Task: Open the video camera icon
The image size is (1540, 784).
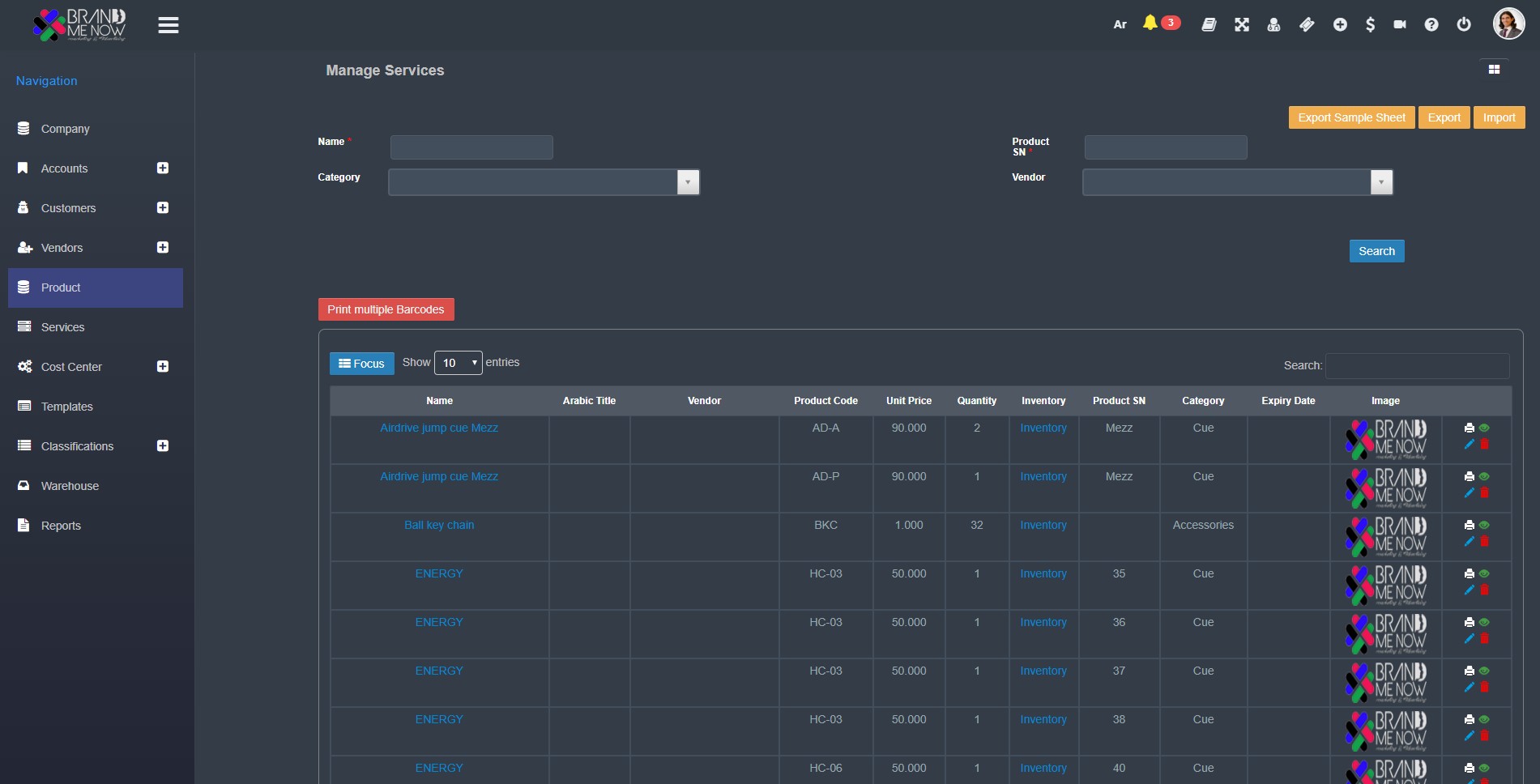Action: (1399, 25)
